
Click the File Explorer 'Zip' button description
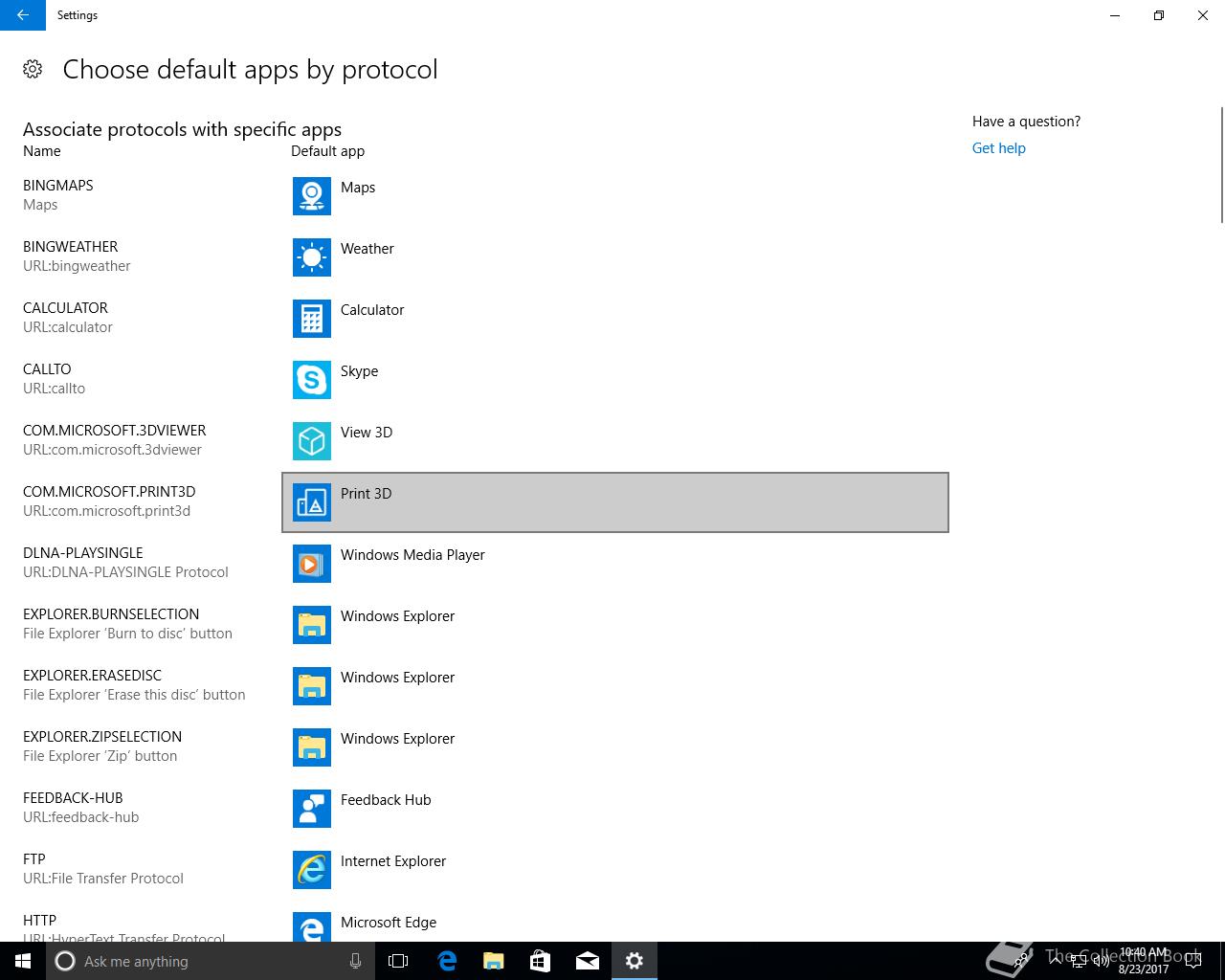pyautogui.click(x=100, y=756)
